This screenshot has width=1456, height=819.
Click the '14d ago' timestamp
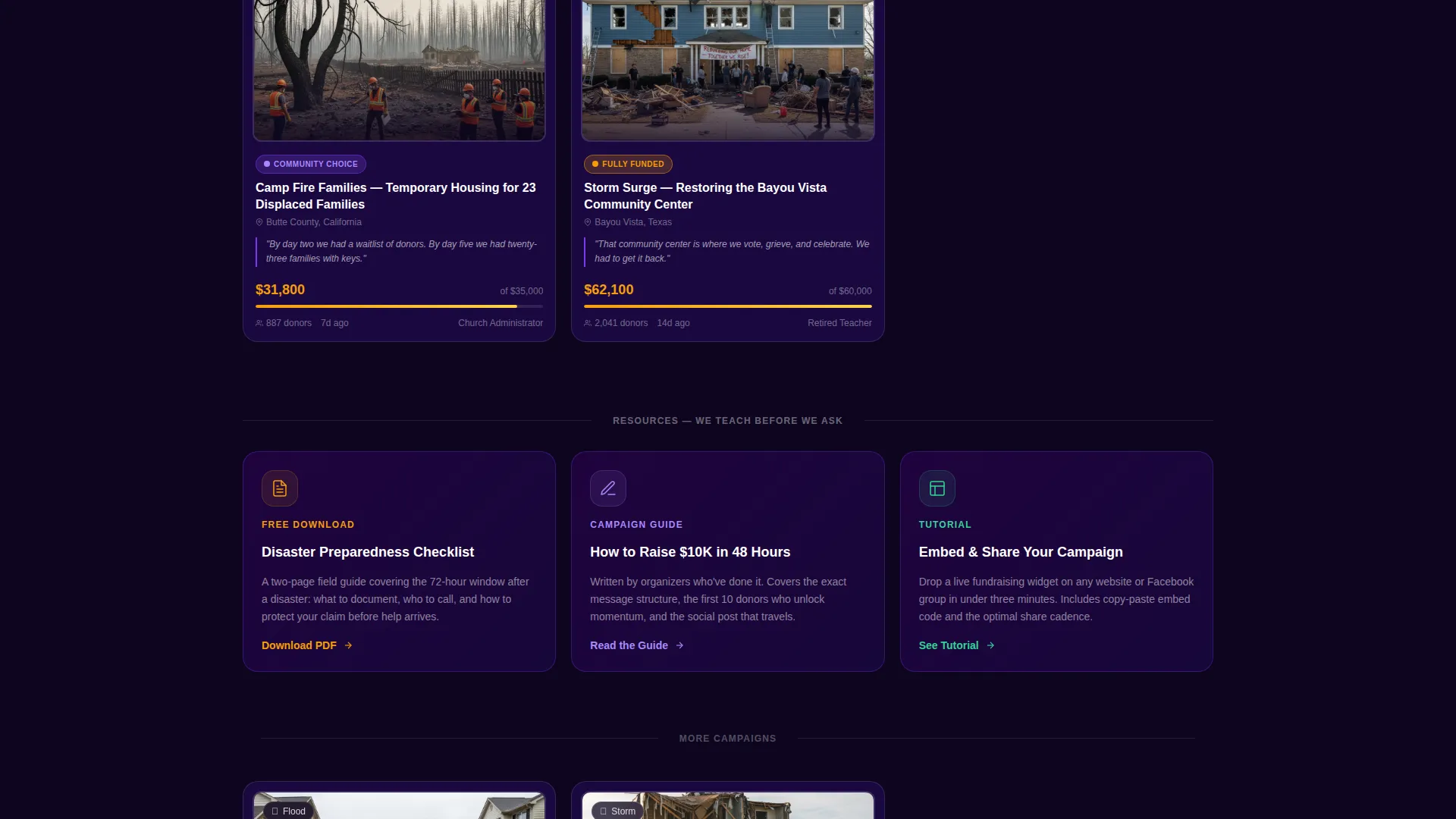(x=673, y=323)
